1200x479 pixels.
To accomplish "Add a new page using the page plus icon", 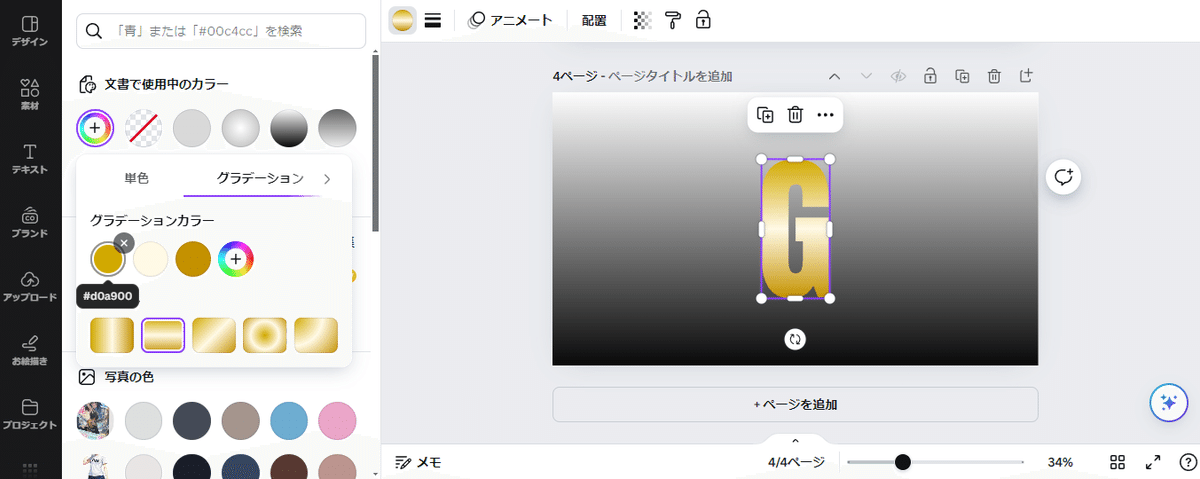I will point(1026,76).
